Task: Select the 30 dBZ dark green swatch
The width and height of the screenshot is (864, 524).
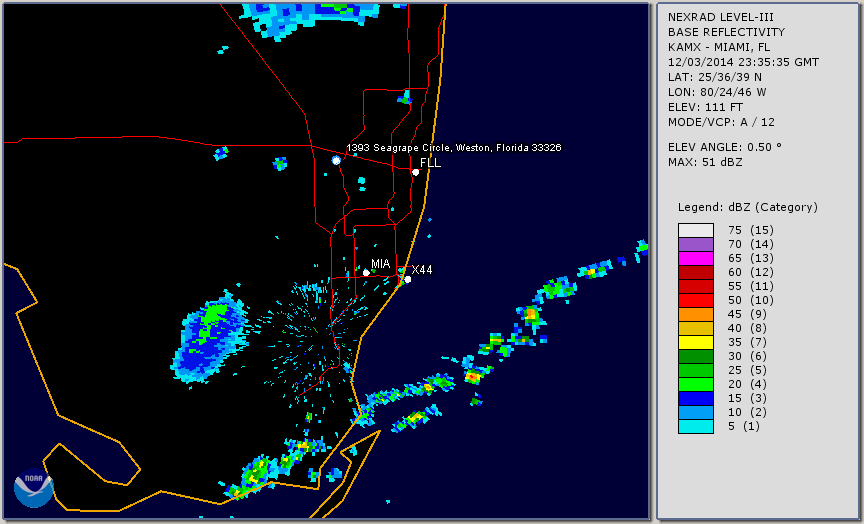Action: click(696, 356)
